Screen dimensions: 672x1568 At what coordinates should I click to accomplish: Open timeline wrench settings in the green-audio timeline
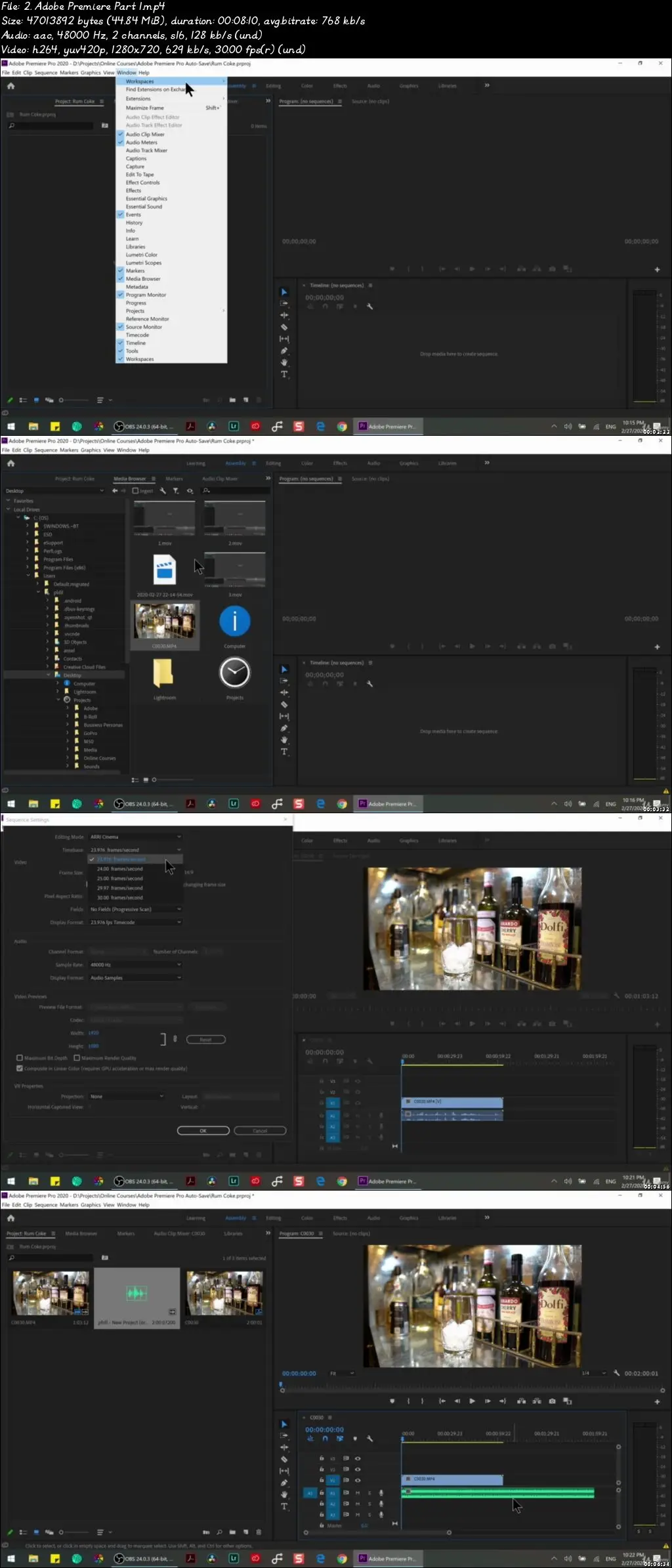[x=369, y=1438]
